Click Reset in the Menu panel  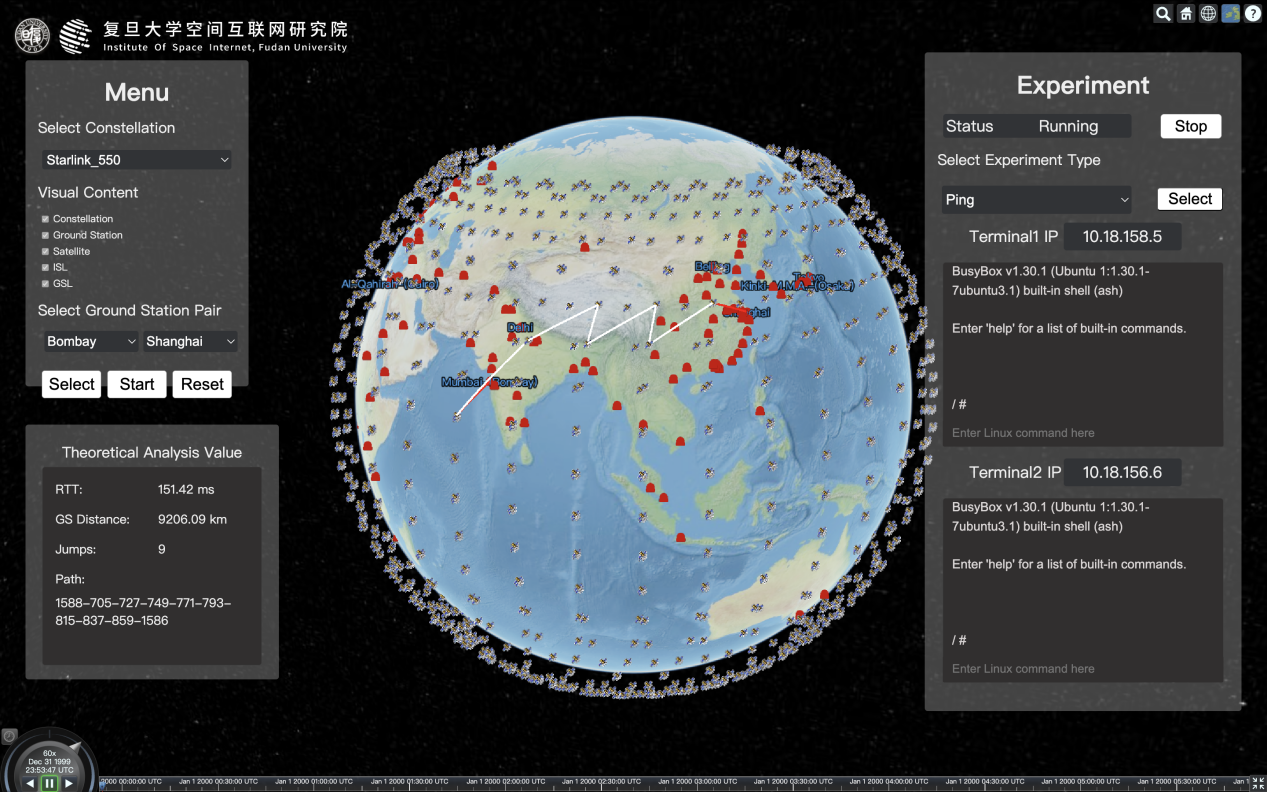(202, 385)
